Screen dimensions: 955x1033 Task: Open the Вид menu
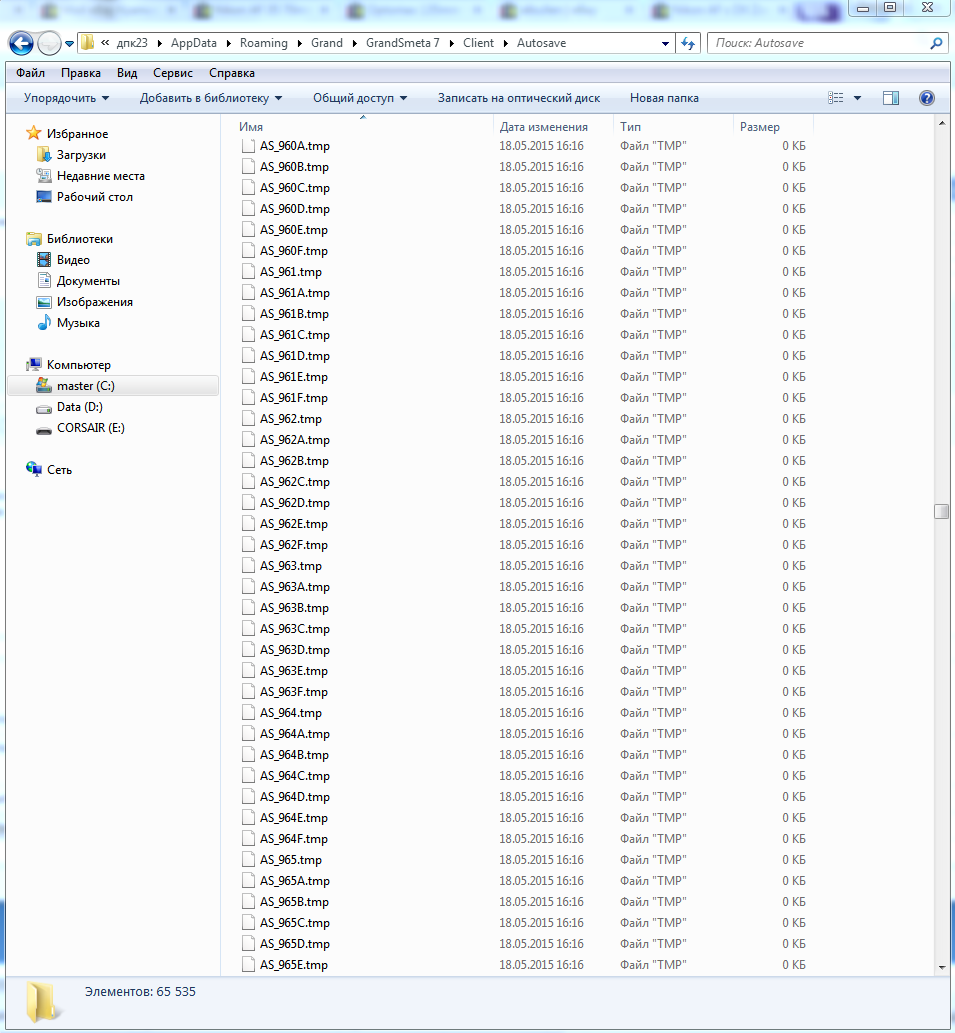click(x=126, y=73)
